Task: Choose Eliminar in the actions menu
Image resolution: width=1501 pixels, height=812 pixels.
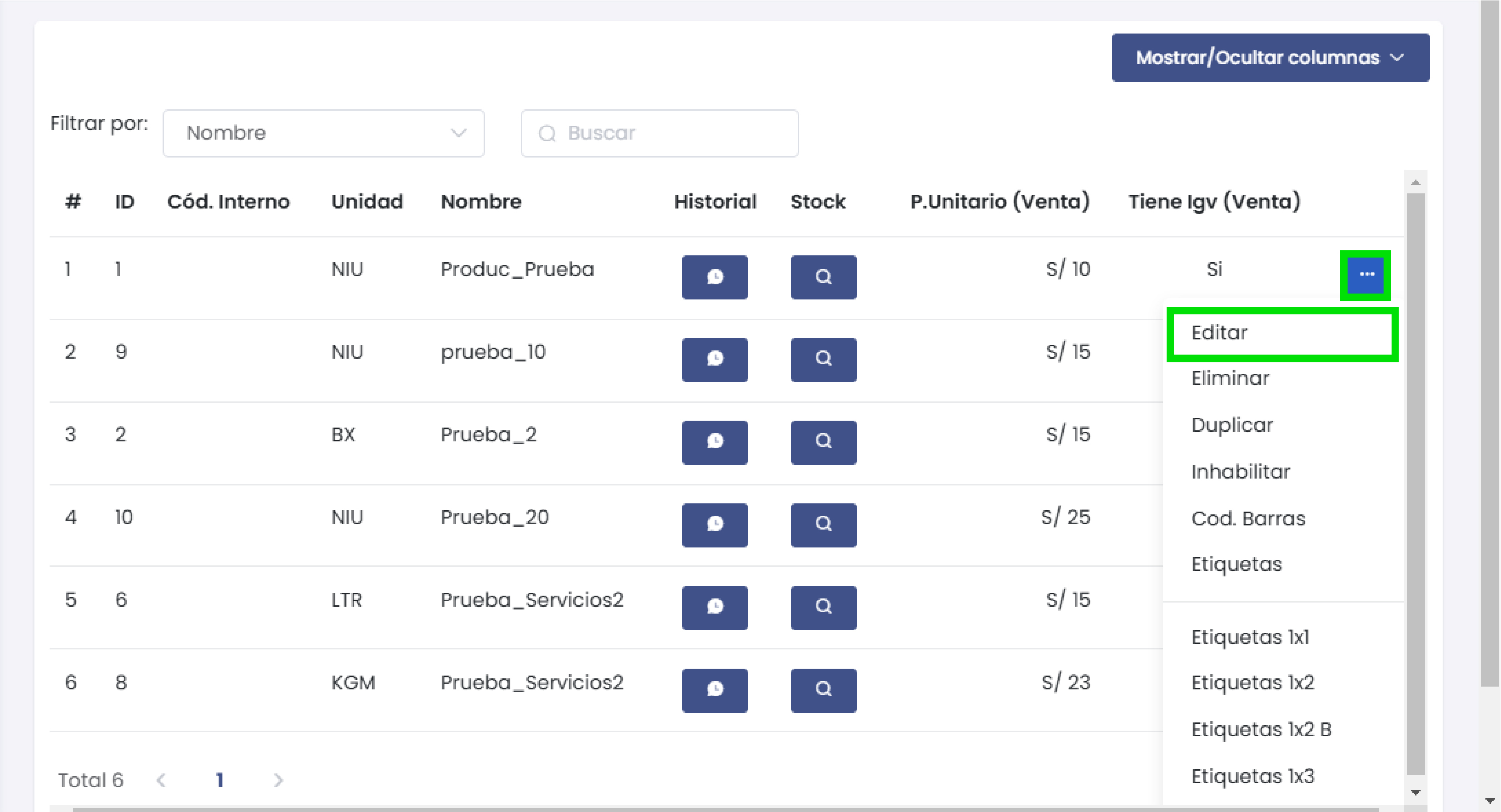Action: [1230, 378]
